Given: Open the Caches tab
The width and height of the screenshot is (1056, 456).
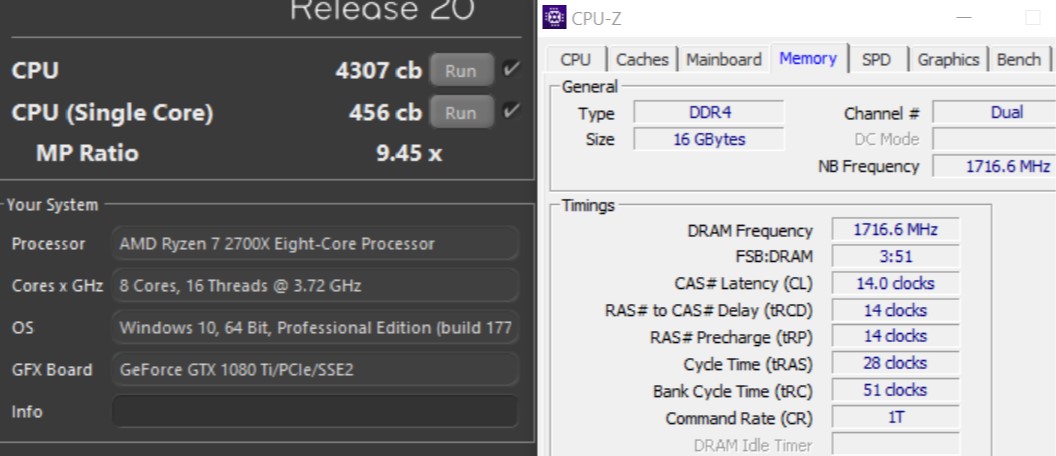Looking at the screenshot, I should tap(642, 60).
